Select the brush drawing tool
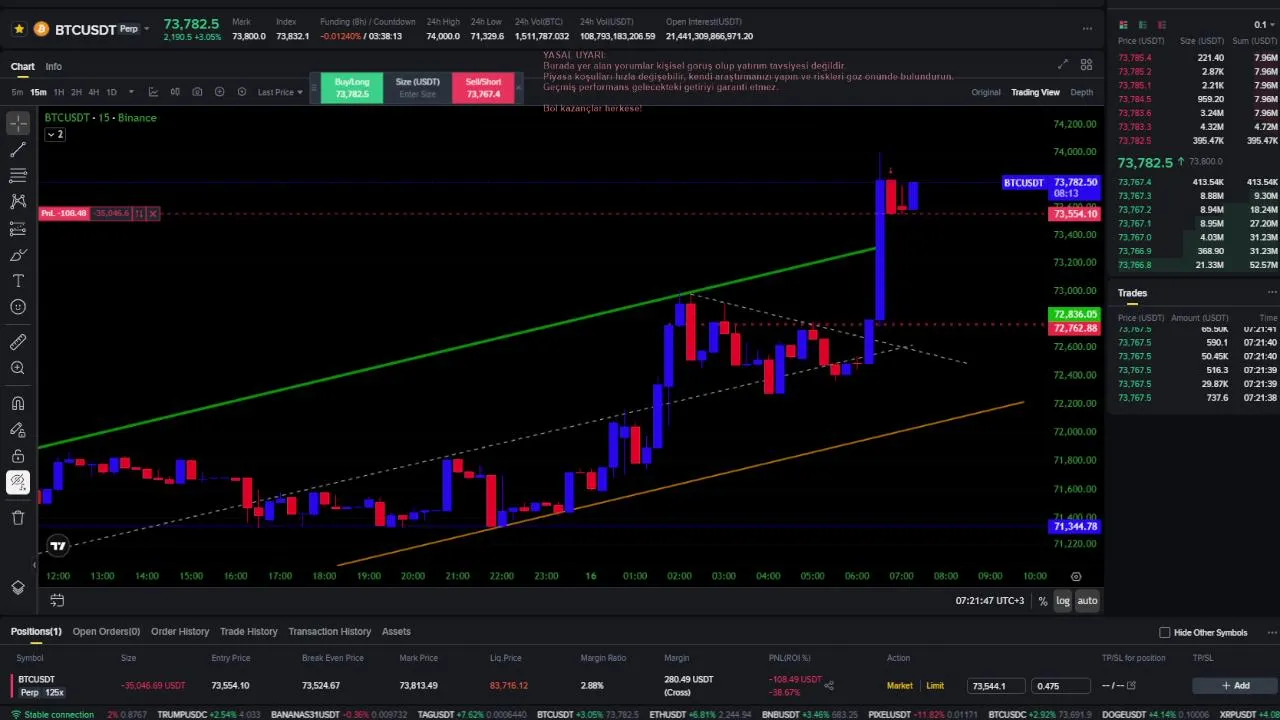This screenshot has width=1280, height=720. click(18, 255)
